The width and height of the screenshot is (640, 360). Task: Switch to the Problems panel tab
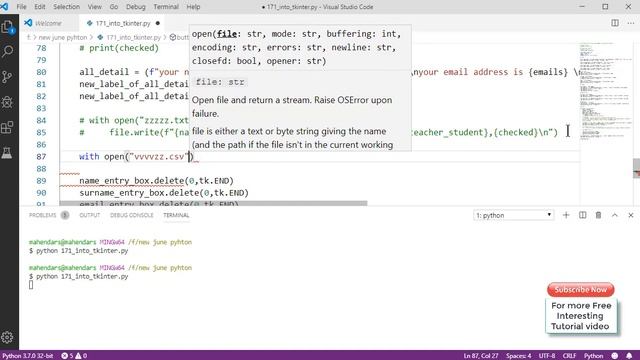coord(42,215)
